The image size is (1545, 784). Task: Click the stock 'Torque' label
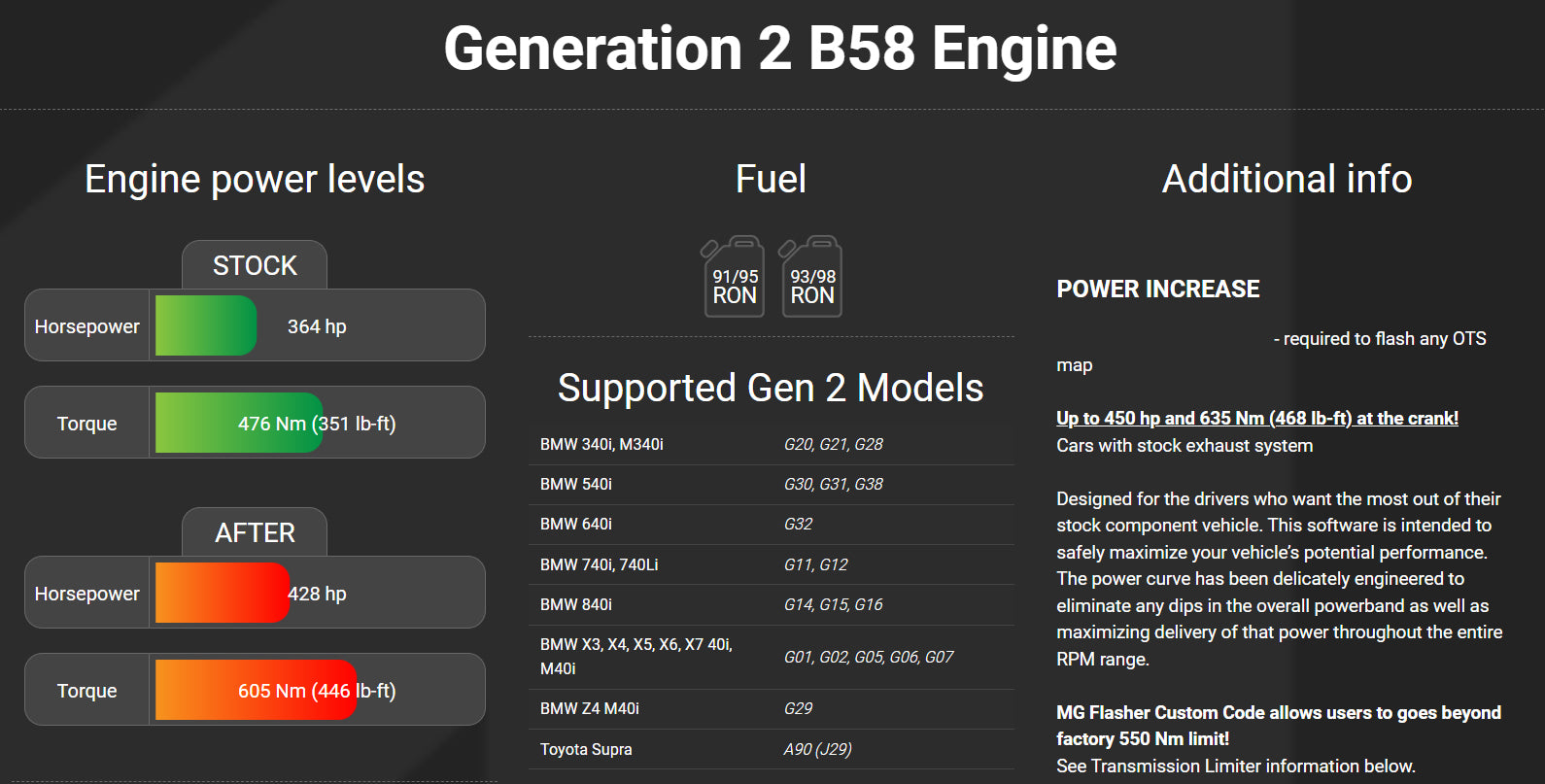[86, 424]
